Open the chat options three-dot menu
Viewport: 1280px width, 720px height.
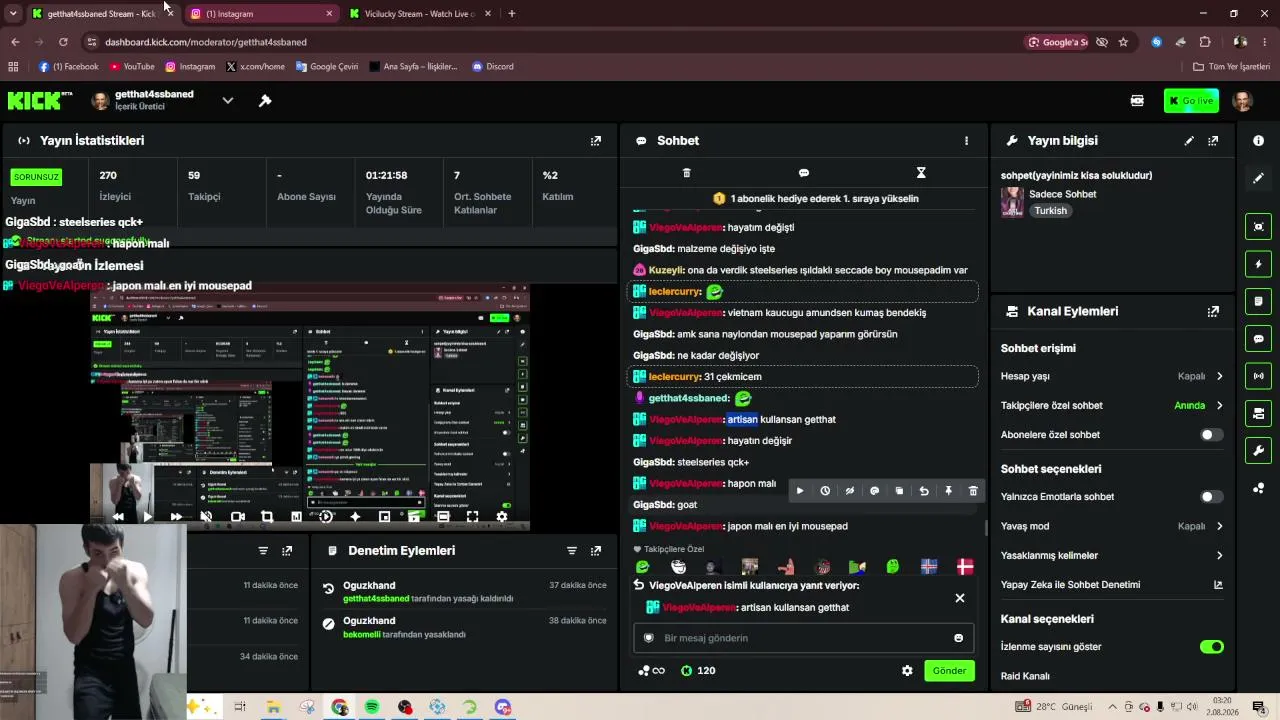pos(966,141)
